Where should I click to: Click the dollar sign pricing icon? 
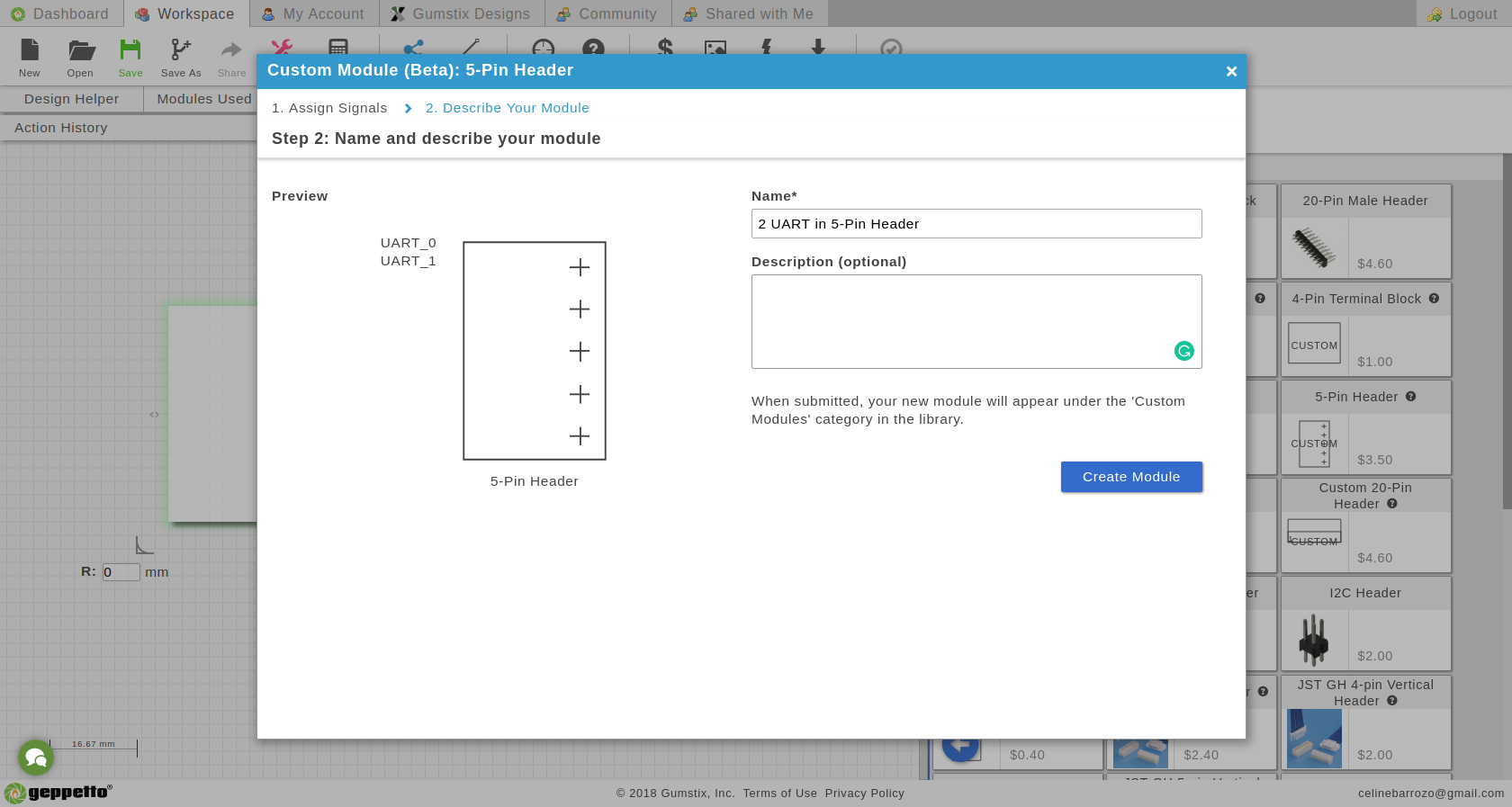[x=665, y=47]
